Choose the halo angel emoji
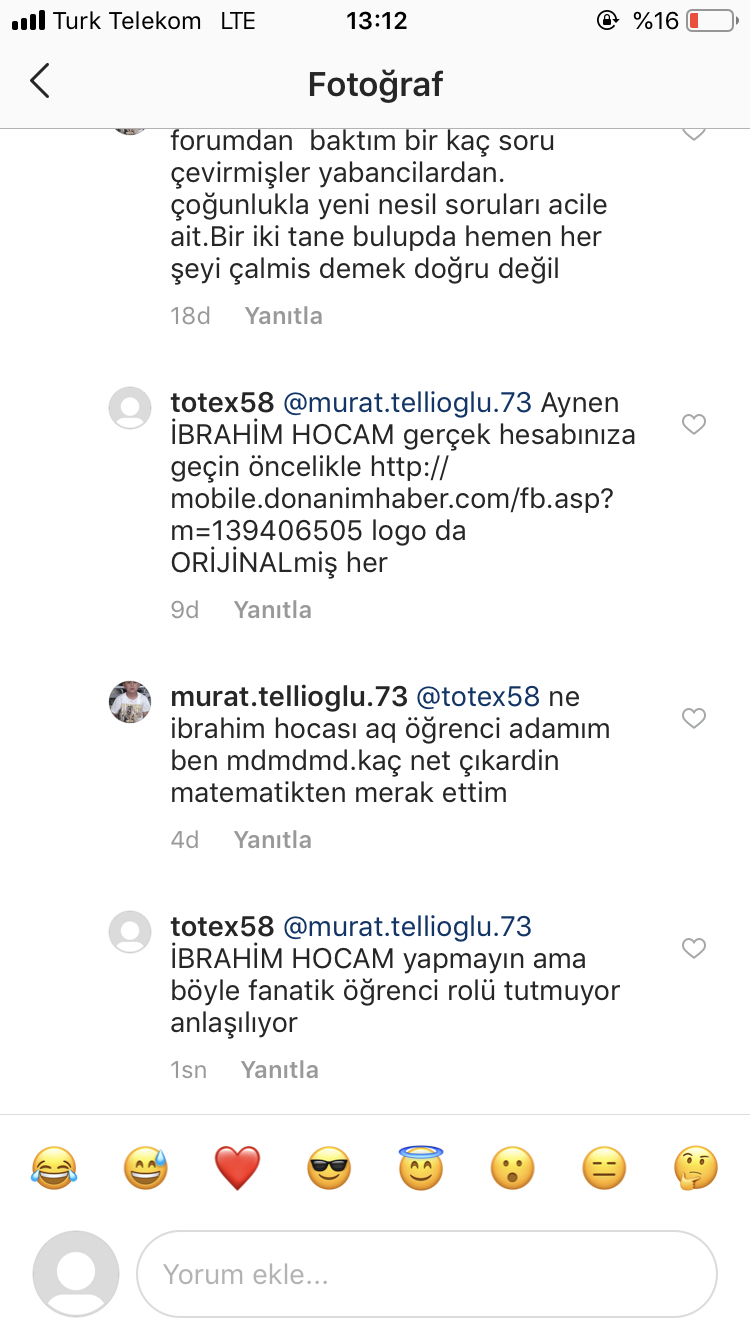 [421, 1168]
